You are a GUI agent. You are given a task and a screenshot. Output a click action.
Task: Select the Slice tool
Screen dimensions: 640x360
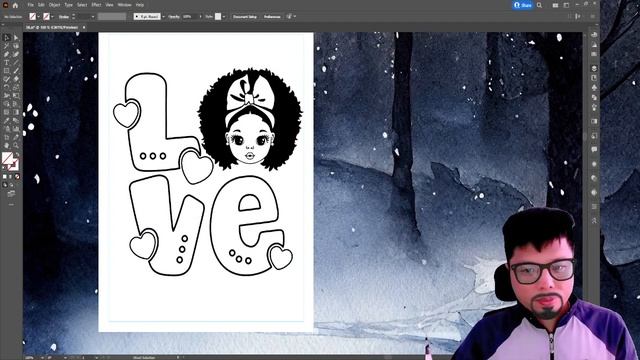click(x=16, y=136)
